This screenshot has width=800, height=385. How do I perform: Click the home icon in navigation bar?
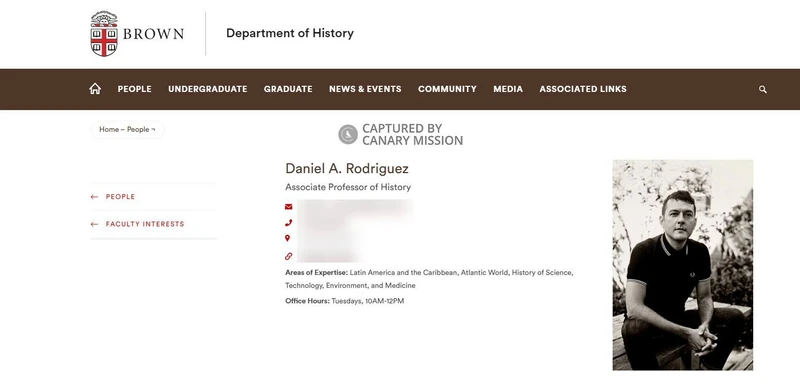click(95, 89)
